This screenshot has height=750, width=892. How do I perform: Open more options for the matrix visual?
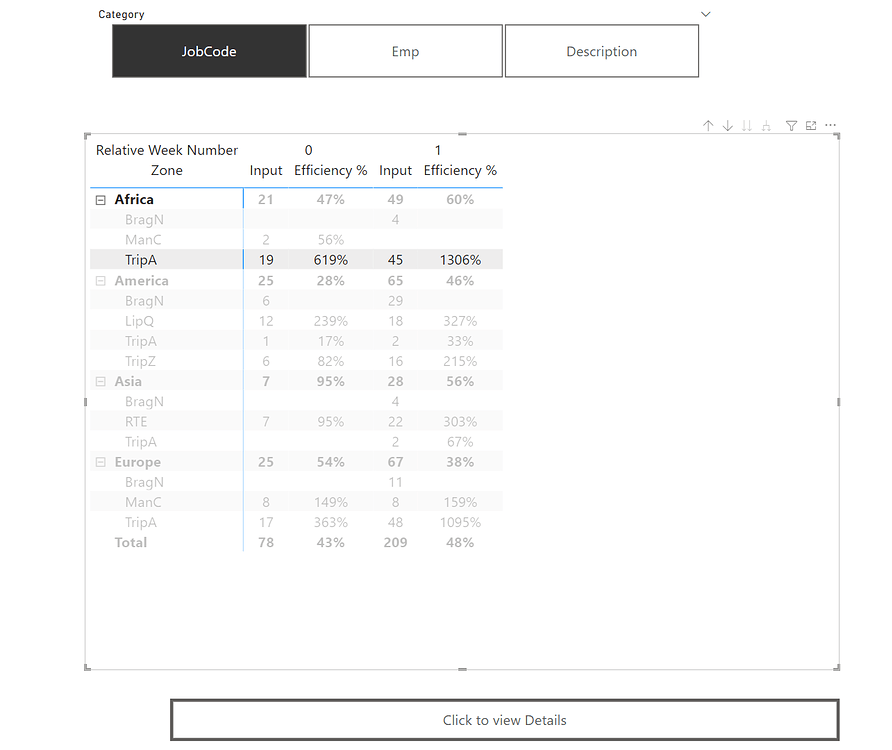click(831, 125)
